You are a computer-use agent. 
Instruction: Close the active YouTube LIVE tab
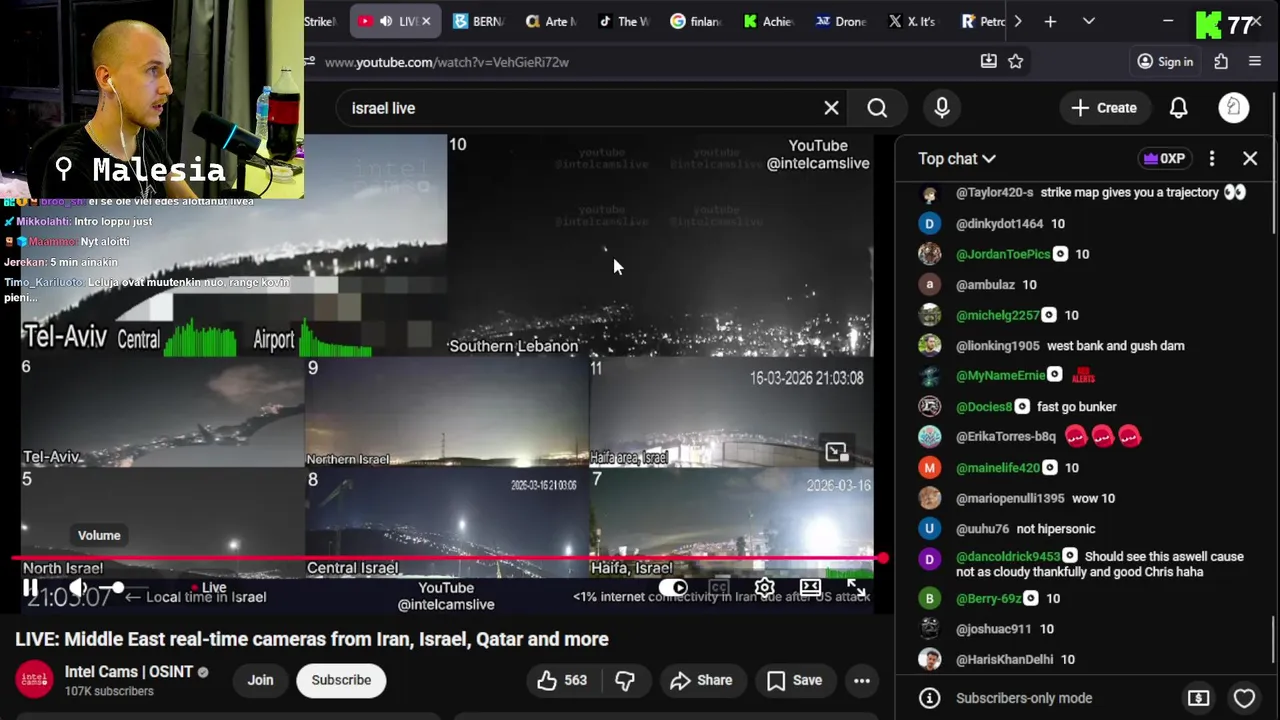426,21
